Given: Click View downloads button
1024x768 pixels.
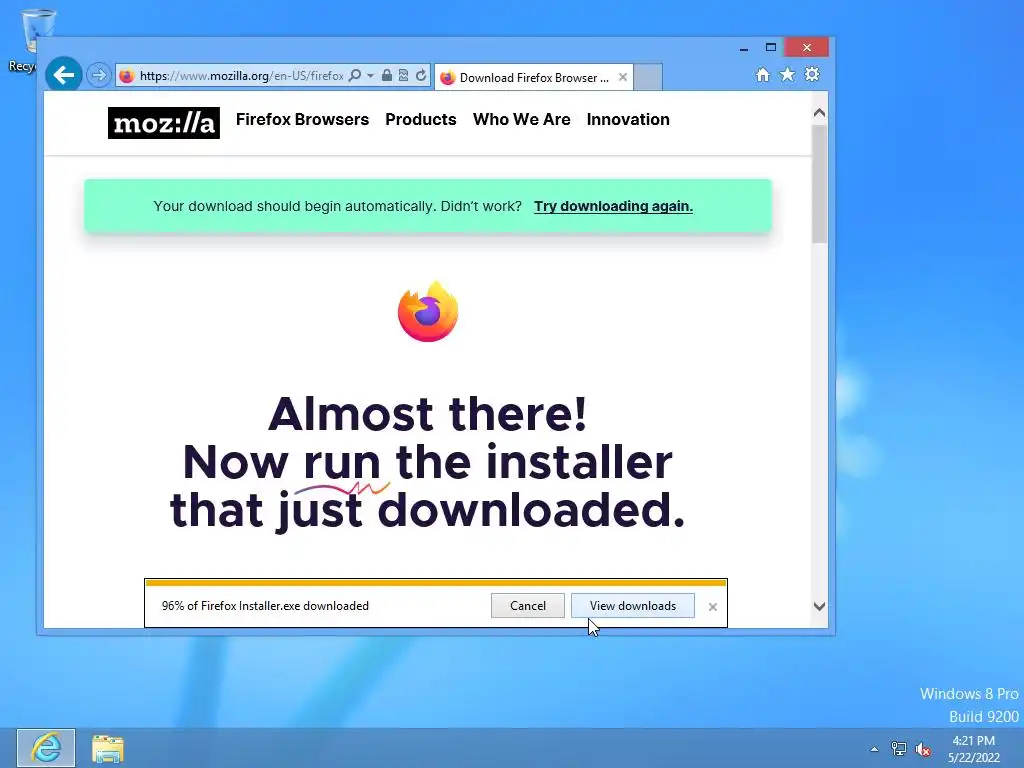Looking at the screenshot, I should [633, 605].
